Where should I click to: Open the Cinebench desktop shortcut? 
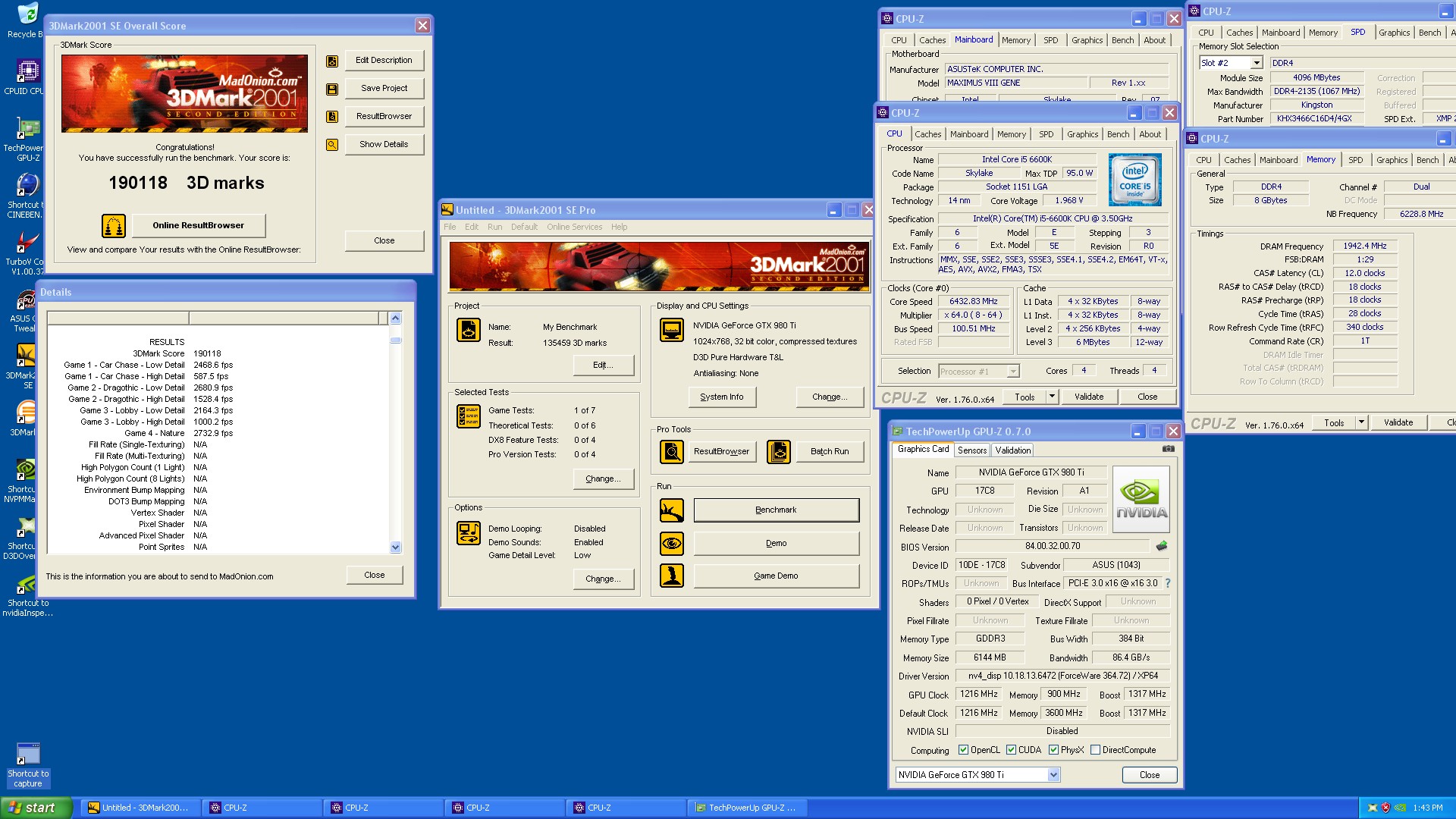point(27,196)
